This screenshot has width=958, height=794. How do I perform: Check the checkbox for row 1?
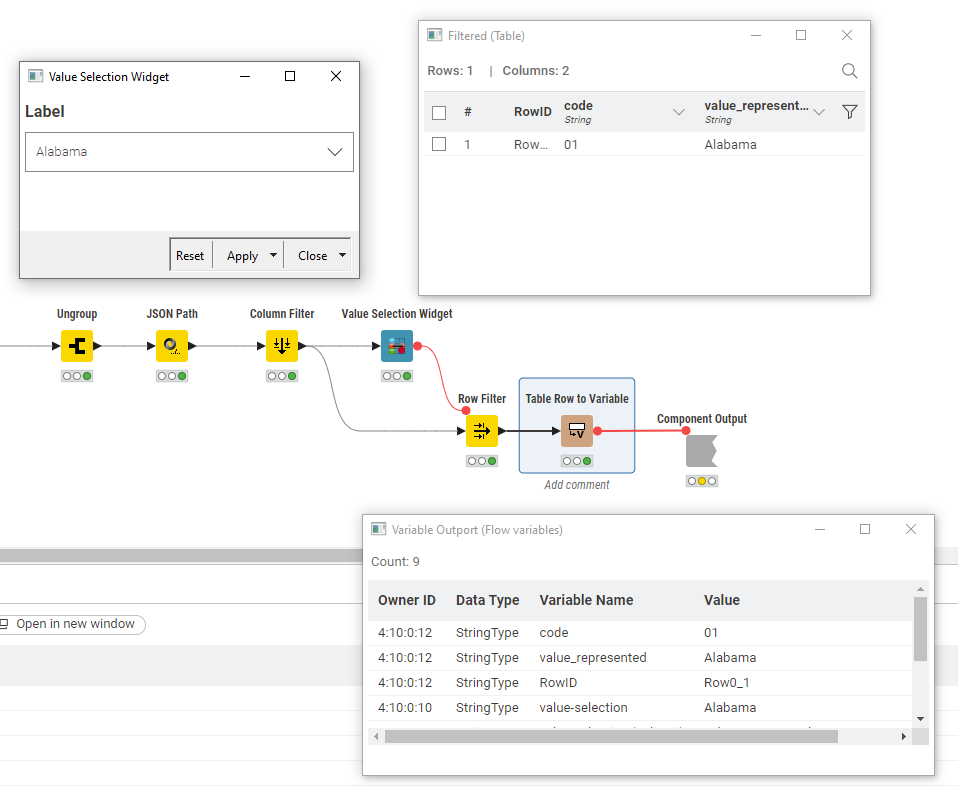click(x=438, y=144)
